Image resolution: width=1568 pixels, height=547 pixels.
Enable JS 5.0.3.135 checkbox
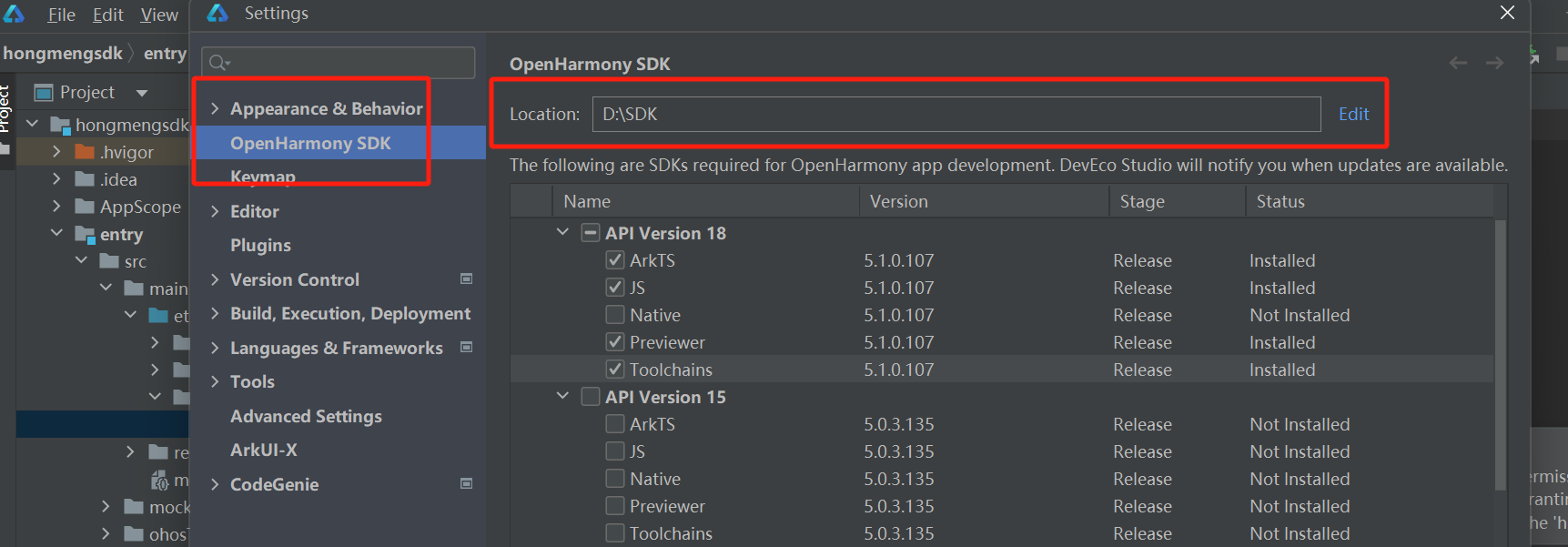point(615,451)
